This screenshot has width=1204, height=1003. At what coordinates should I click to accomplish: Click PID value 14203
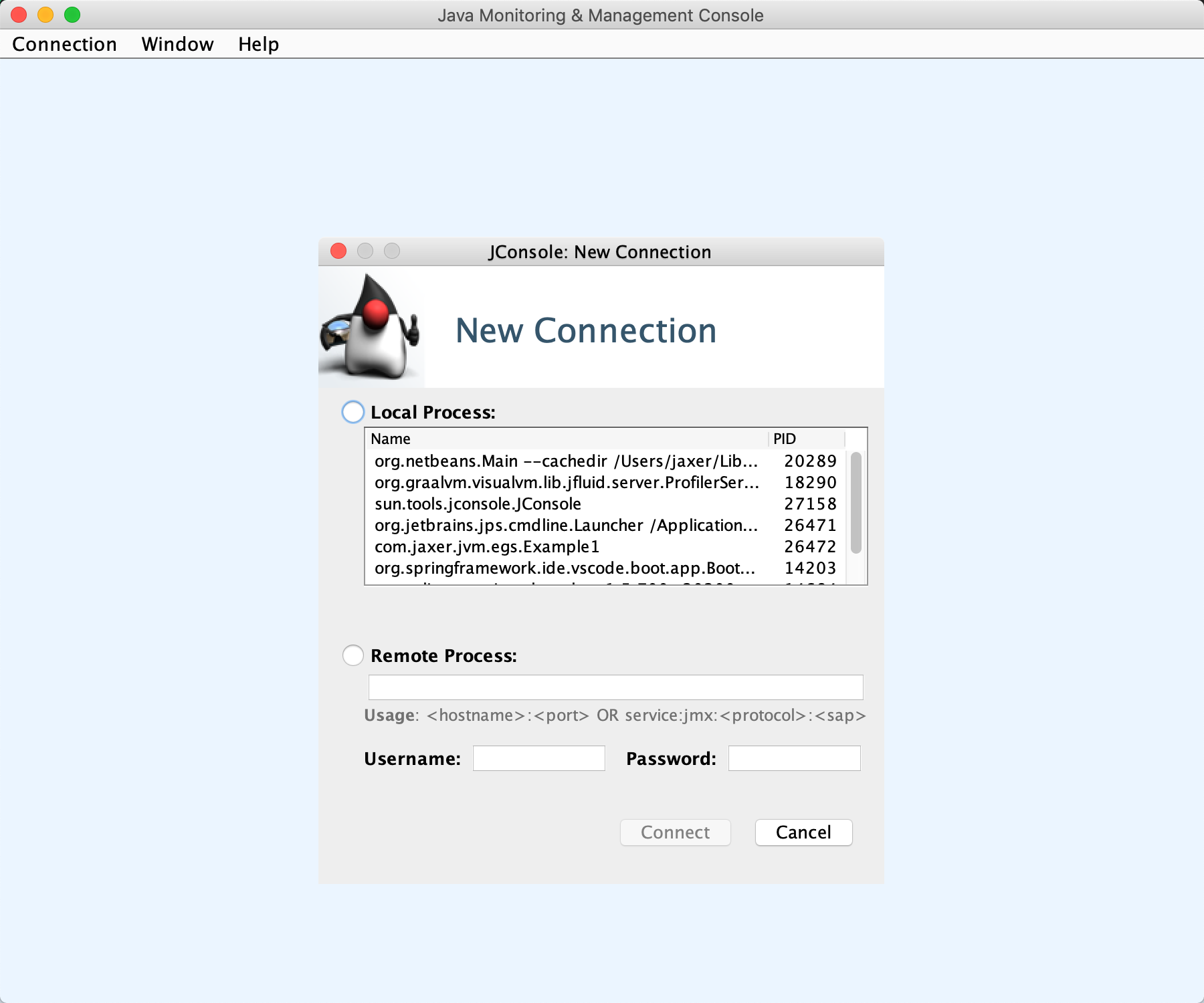[810, 568]
